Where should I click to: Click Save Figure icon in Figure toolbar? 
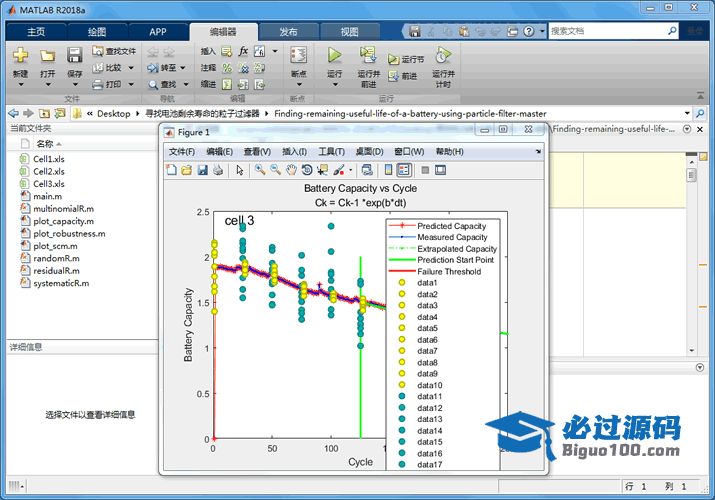(202, 170)
